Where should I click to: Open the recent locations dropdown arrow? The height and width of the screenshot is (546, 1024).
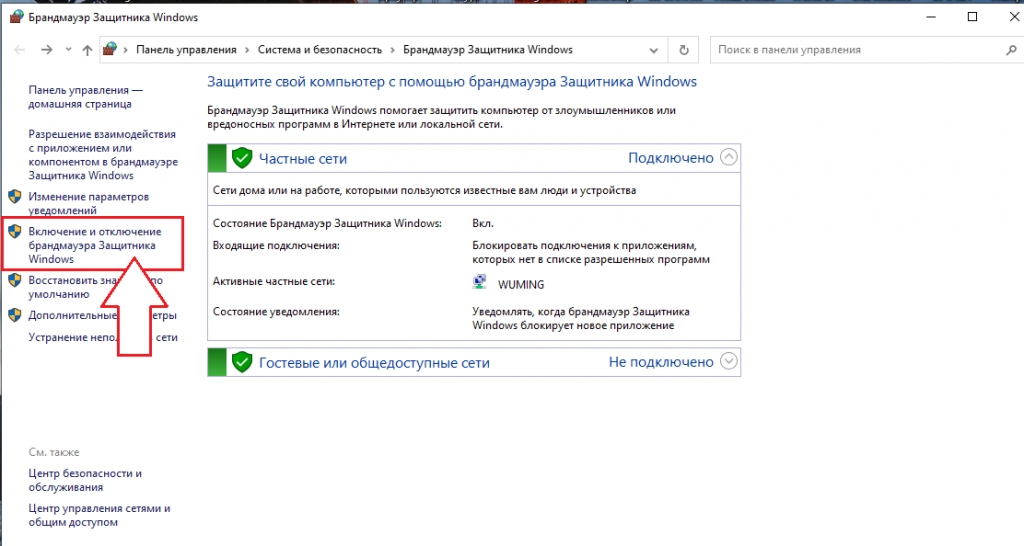[x=68, y=50]
